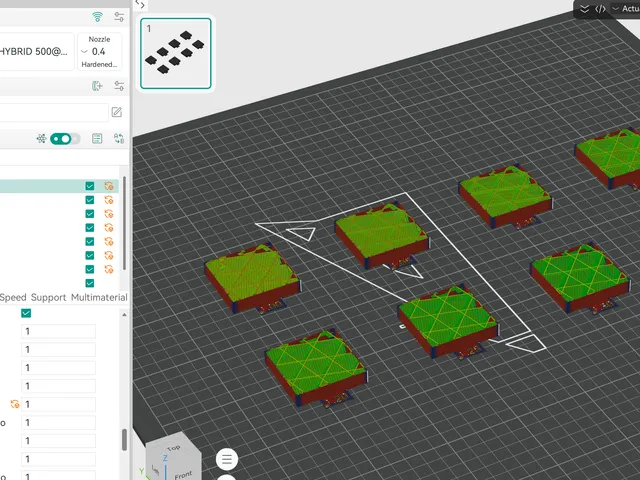Viewport: 640px width, 480px height.
Task: Open printer settings sliders icon beside Wi-Fi
Action: click(119, 17)
